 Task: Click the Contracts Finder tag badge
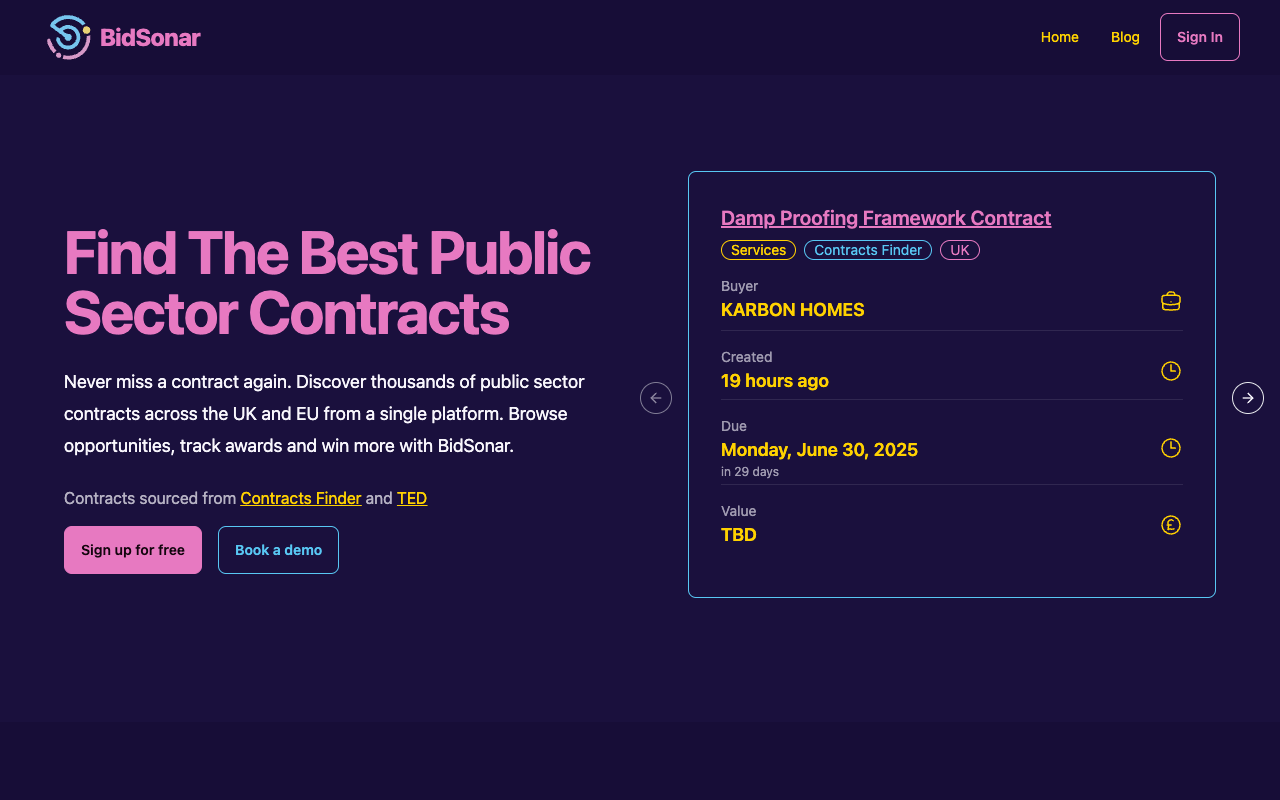pos(868,250)
